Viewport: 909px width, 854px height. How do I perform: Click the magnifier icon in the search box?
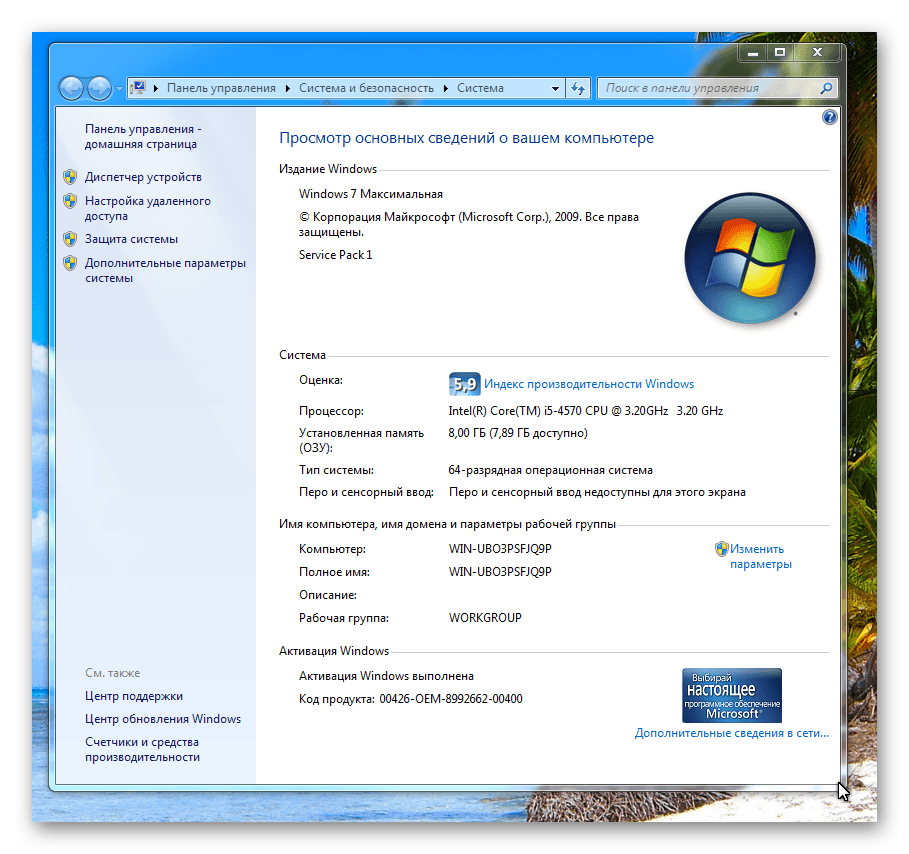[x=826, y=88]
